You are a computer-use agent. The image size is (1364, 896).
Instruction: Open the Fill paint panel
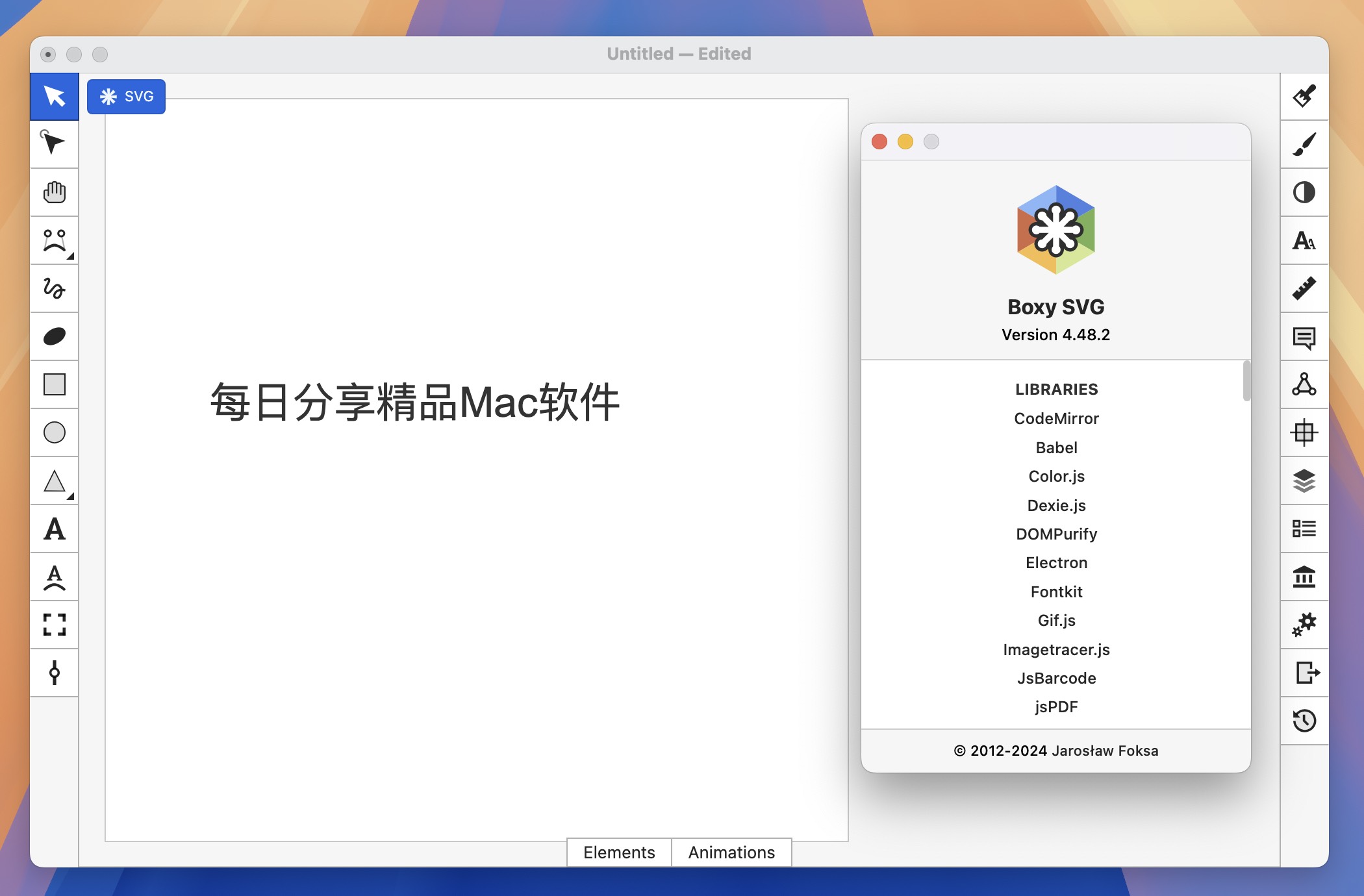1304,97
